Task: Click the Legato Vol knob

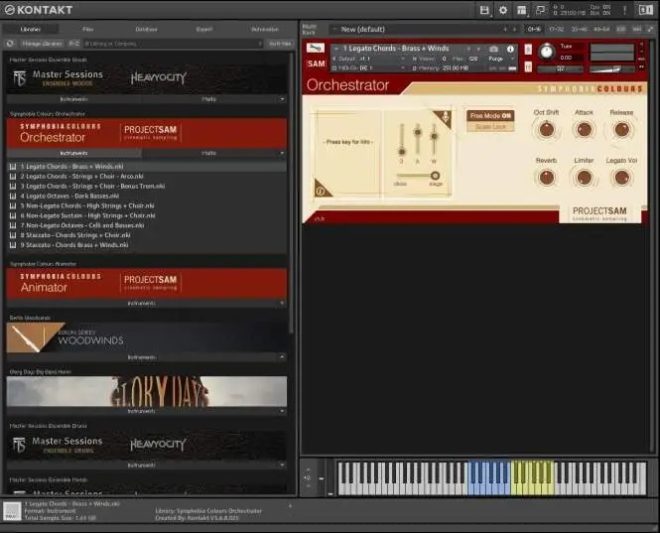Action: pyautogui.click(x=622, y=177)
